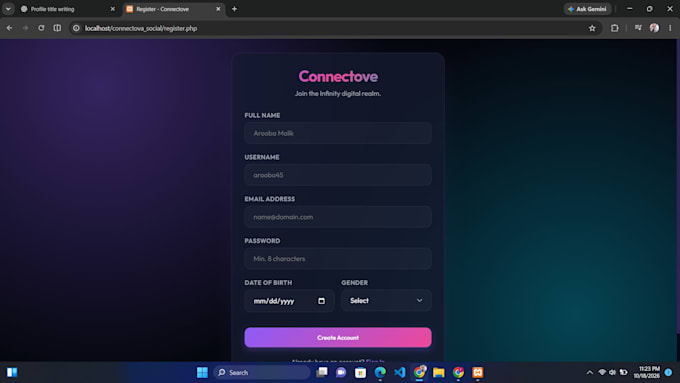Click the FULL NAME label
Viewport: 680px width, 383px height.
point(262,115)
